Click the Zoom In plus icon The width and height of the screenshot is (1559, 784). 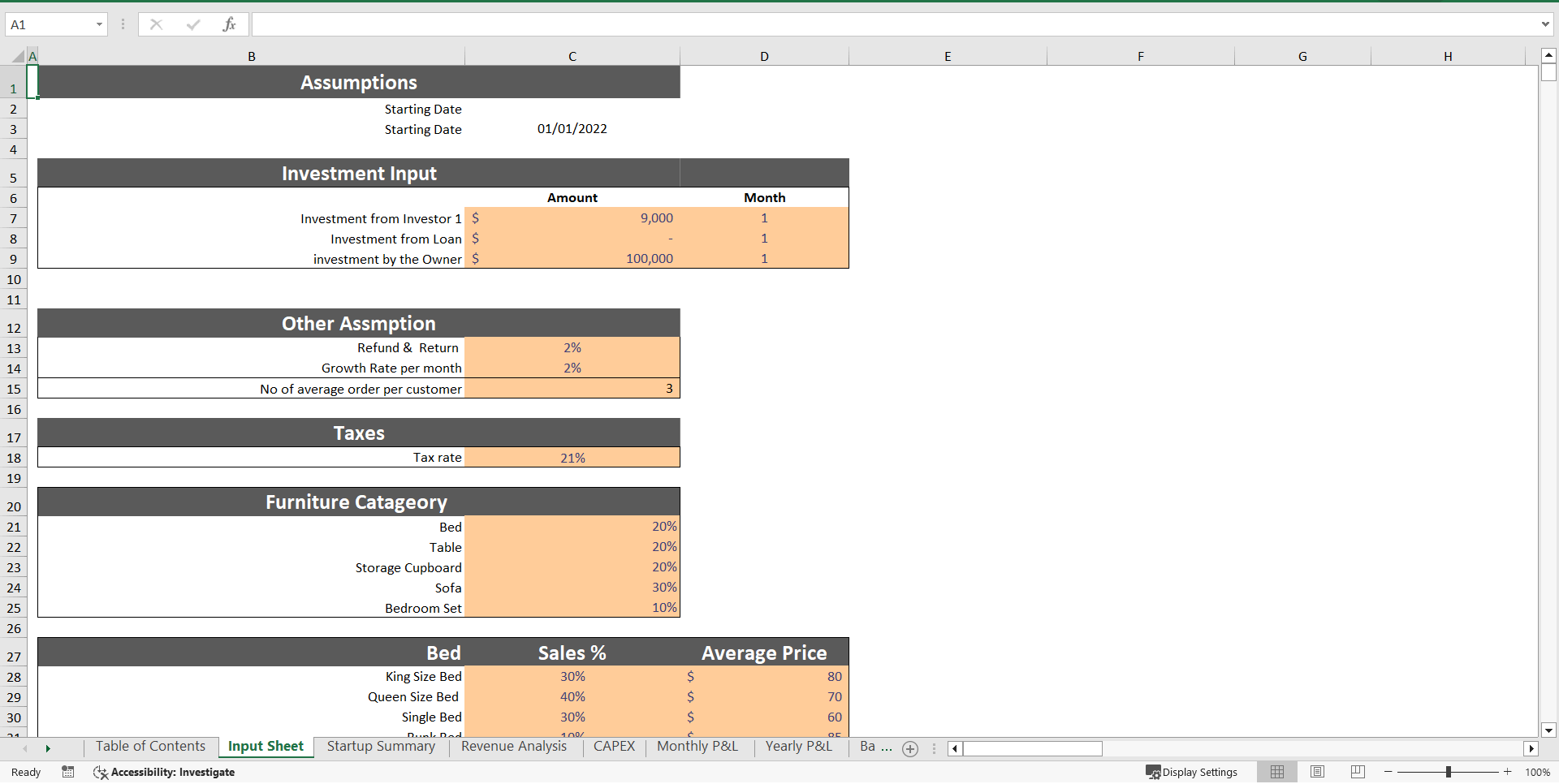click(1506, 771)
